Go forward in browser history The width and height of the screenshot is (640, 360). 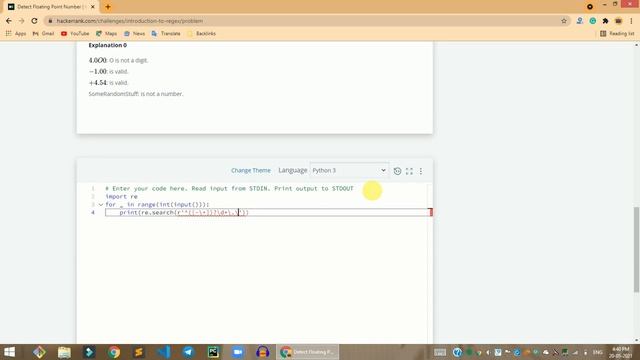click(22, 21)
